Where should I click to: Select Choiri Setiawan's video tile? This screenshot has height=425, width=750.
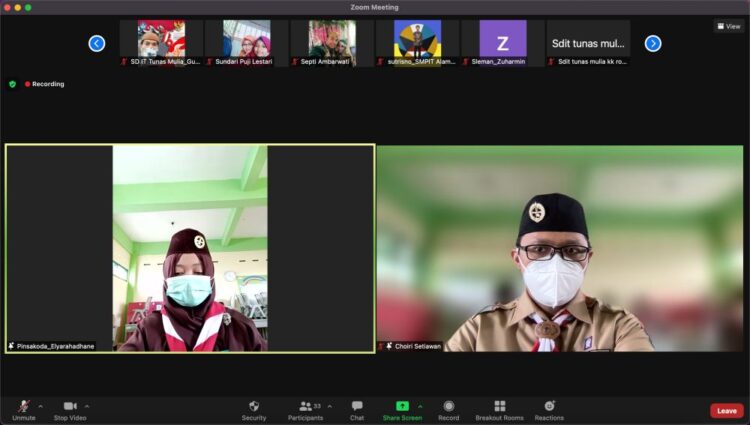pyautogui.click(x=560, y=248)
